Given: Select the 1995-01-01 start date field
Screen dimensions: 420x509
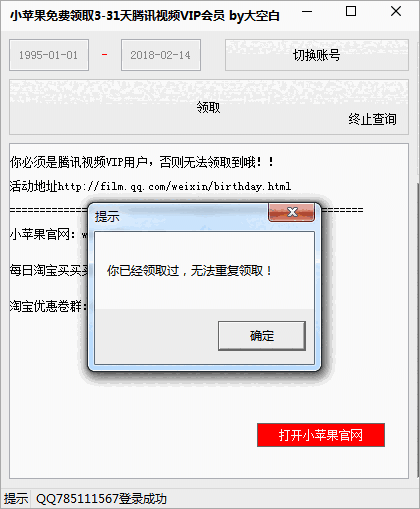Looking at the screenshot, I should point(49,55).
